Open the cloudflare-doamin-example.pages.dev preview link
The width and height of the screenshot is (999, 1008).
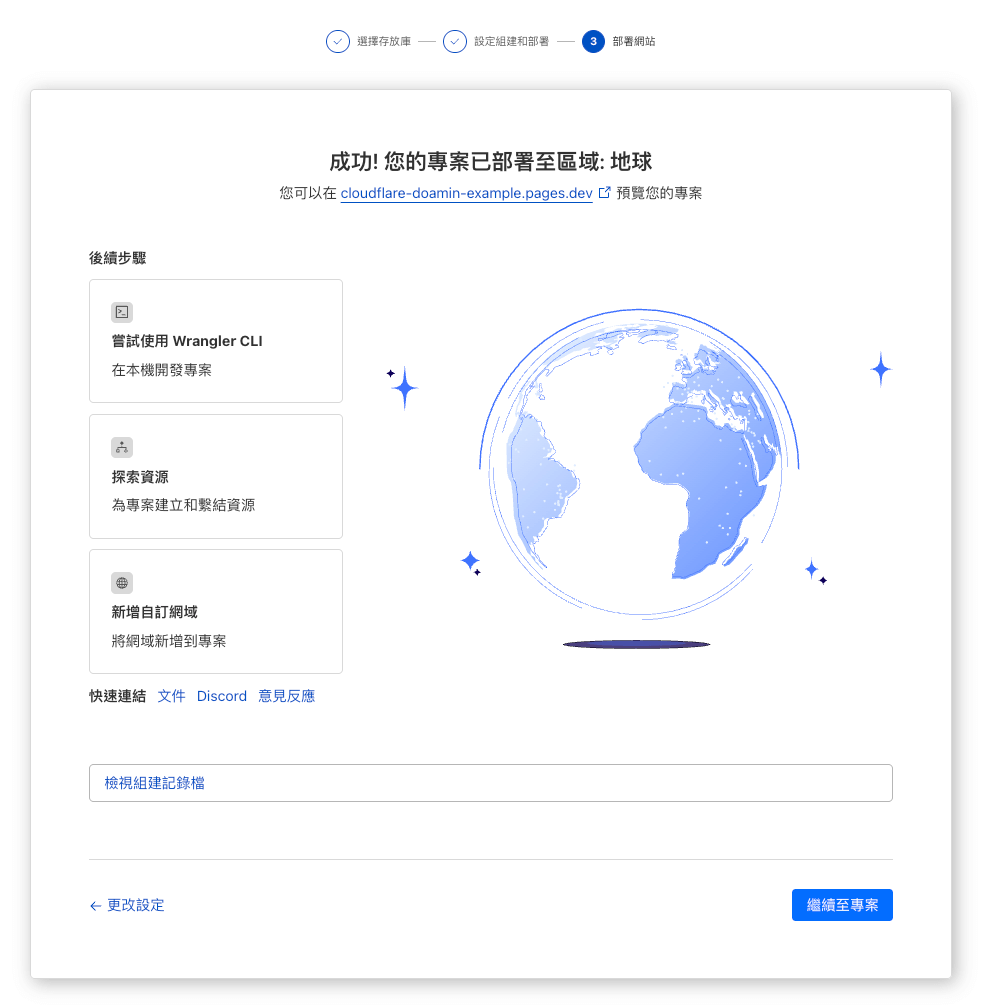click(466, 193)
